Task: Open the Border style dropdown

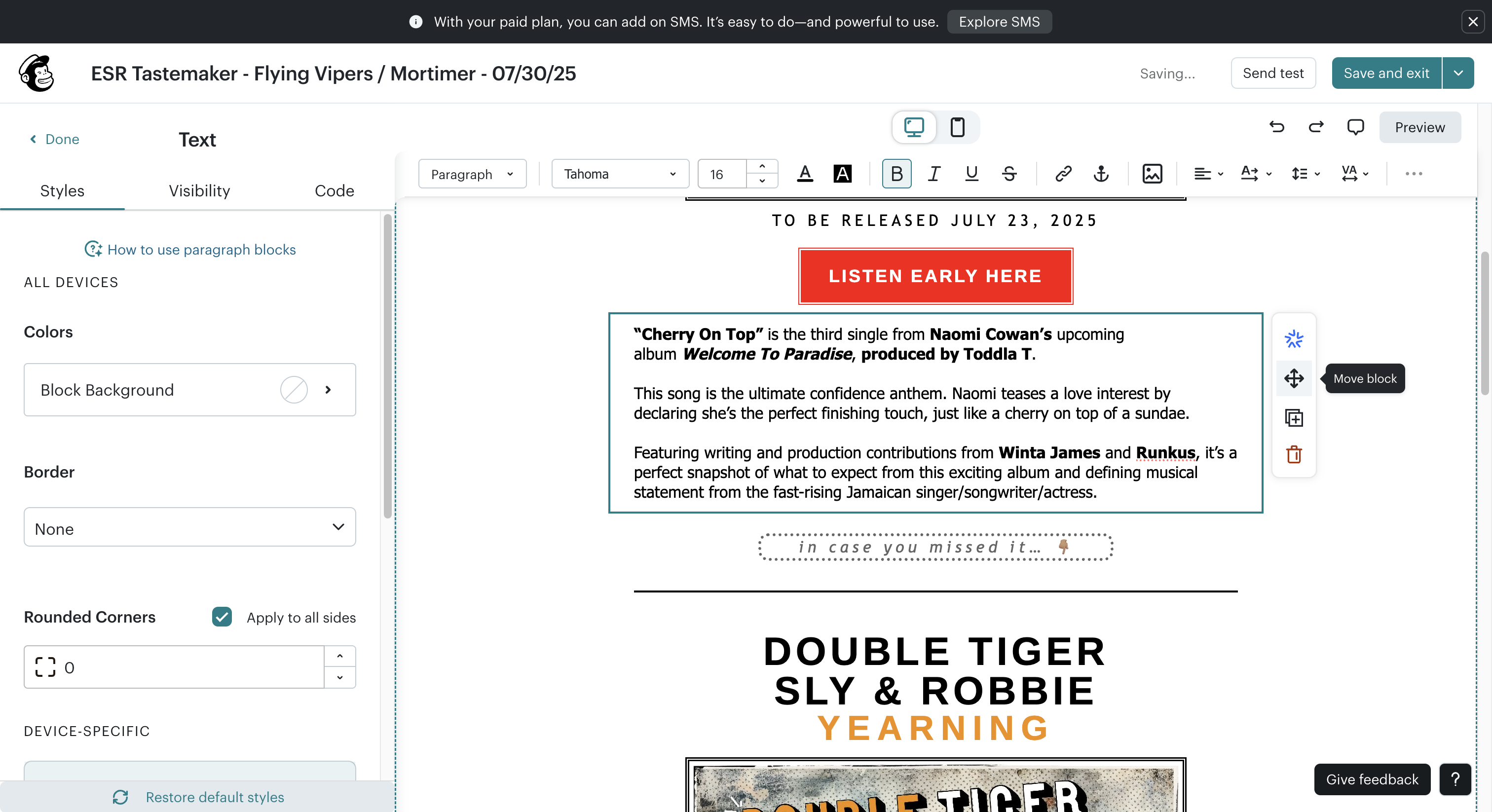Action: pyautogui.click(x=190, y=527)
